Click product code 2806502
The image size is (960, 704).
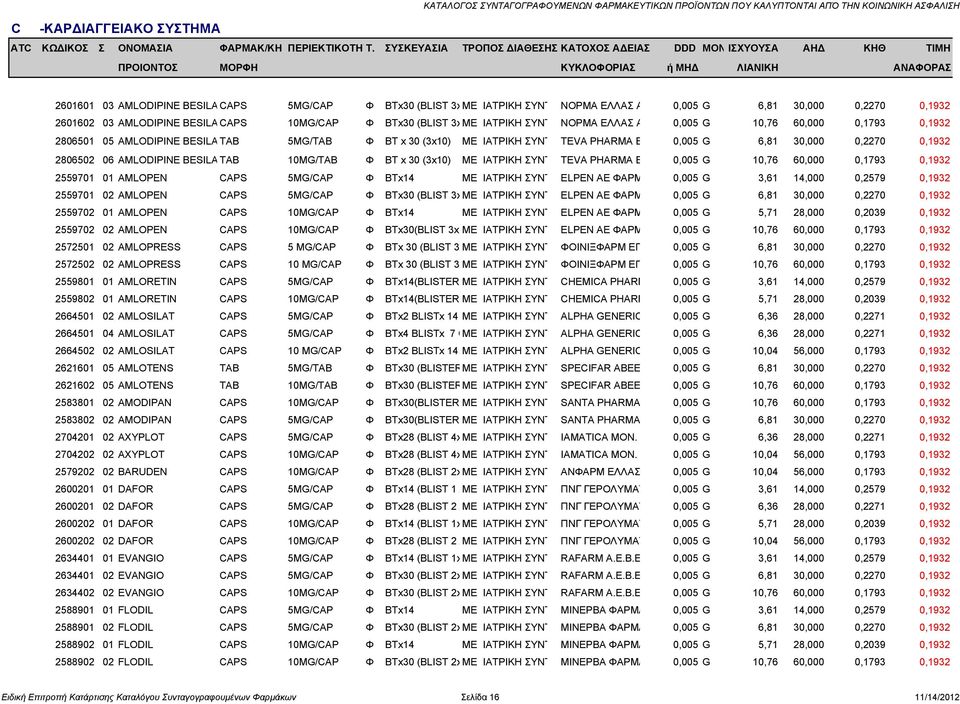[x=75, y=160]
